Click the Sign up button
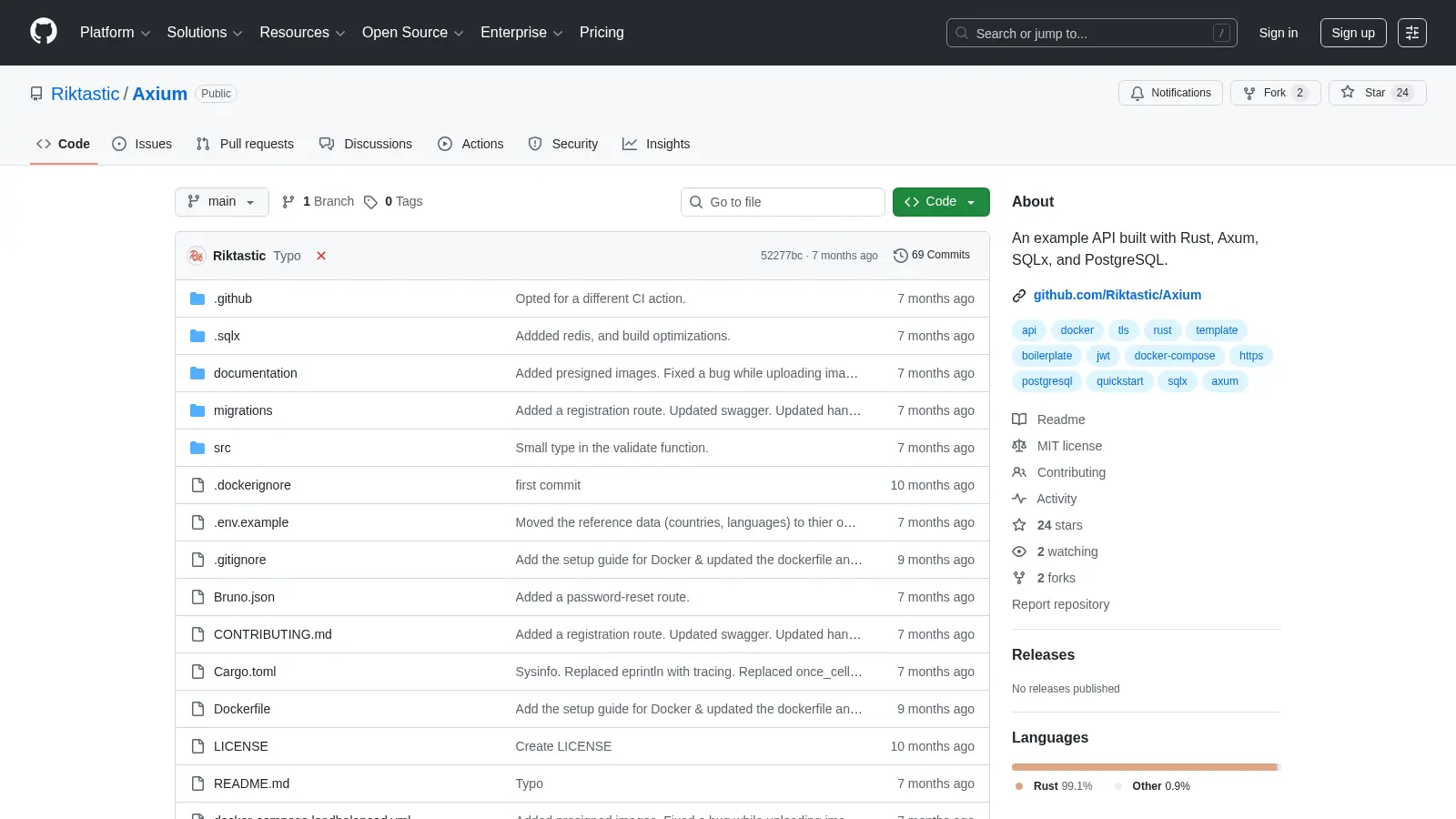Screen dimensions: 1456x819 pos(1353,33)
